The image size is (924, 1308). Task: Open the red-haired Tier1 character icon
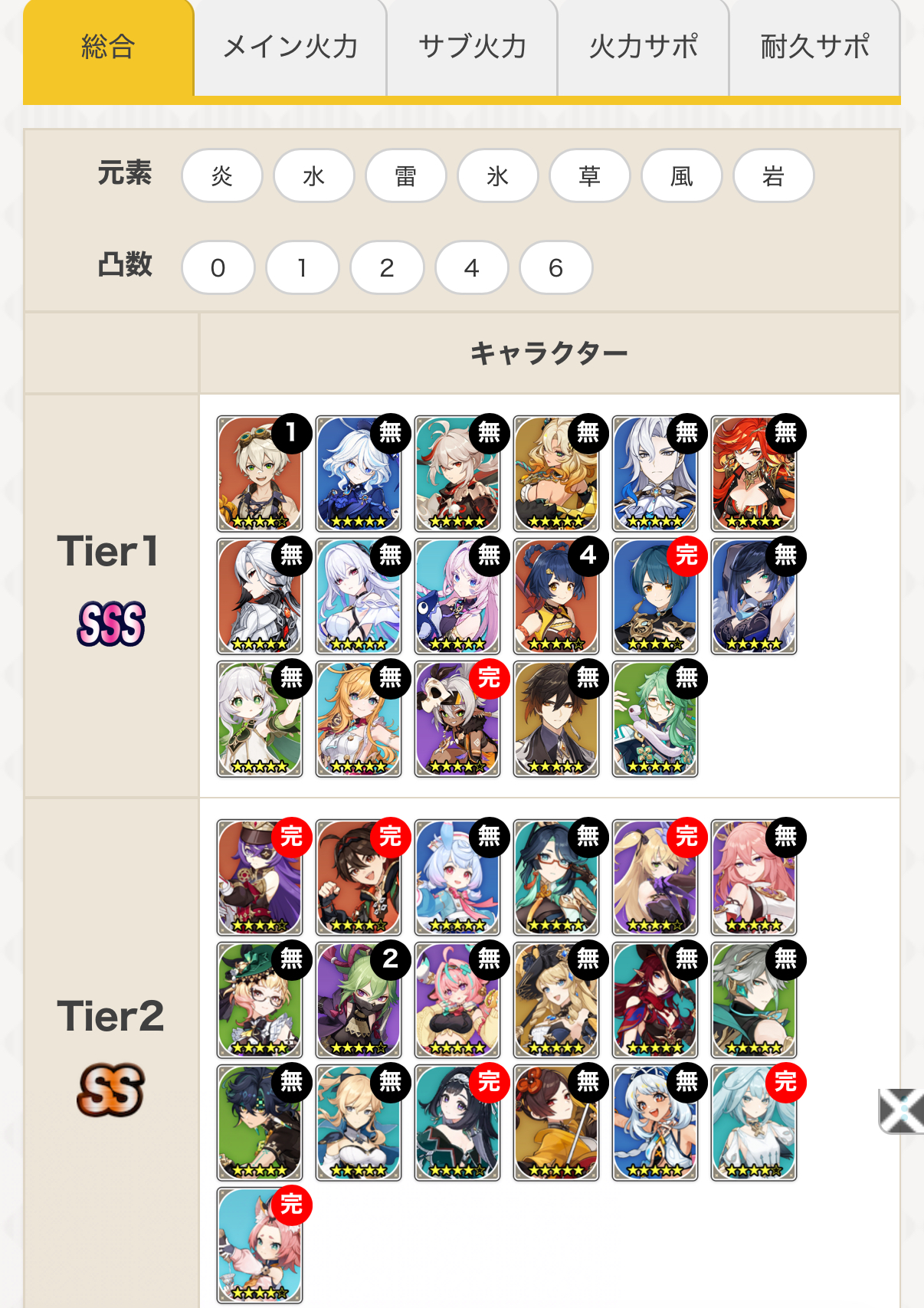click(x=754, y=474)
